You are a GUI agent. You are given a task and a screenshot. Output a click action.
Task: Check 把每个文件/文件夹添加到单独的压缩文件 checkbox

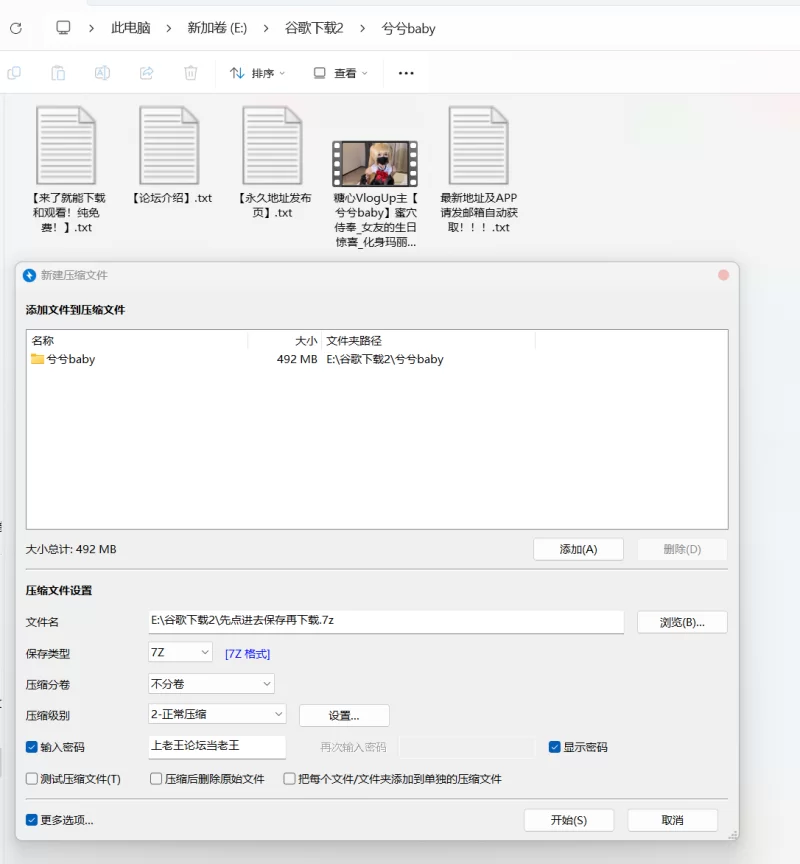coord(289,779)
